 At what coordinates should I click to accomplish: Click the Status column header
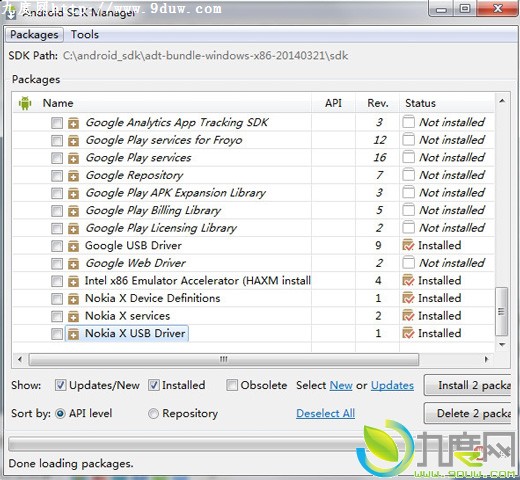(447, 103)
